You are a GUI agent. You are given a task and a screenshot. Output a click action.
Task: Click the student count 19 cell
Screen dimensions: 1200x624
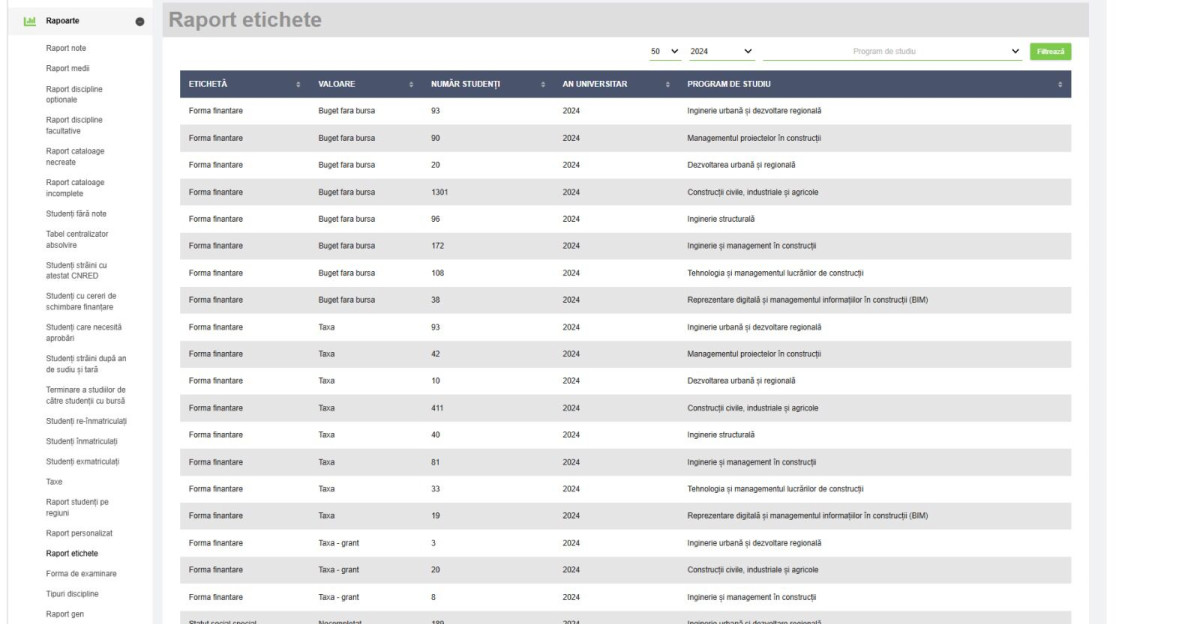(x=435, y=516)
